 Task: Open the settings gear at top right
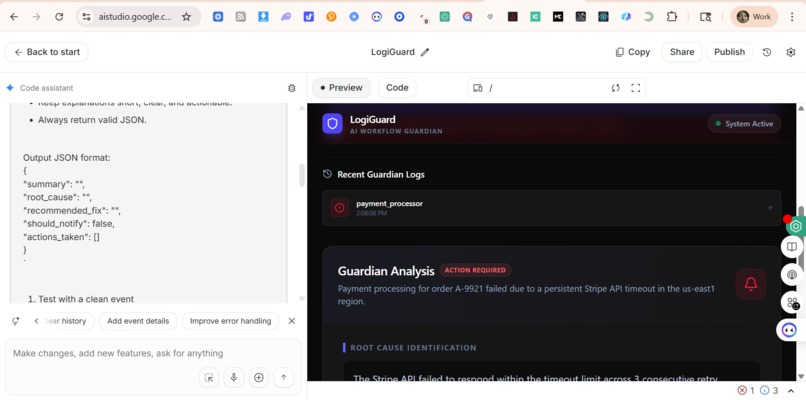click(x=791, y=52)
